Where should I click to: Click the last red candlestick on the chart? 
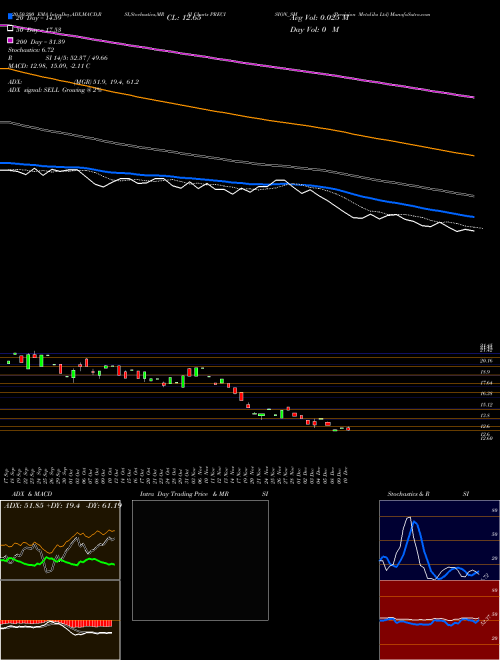pos(348,429)
